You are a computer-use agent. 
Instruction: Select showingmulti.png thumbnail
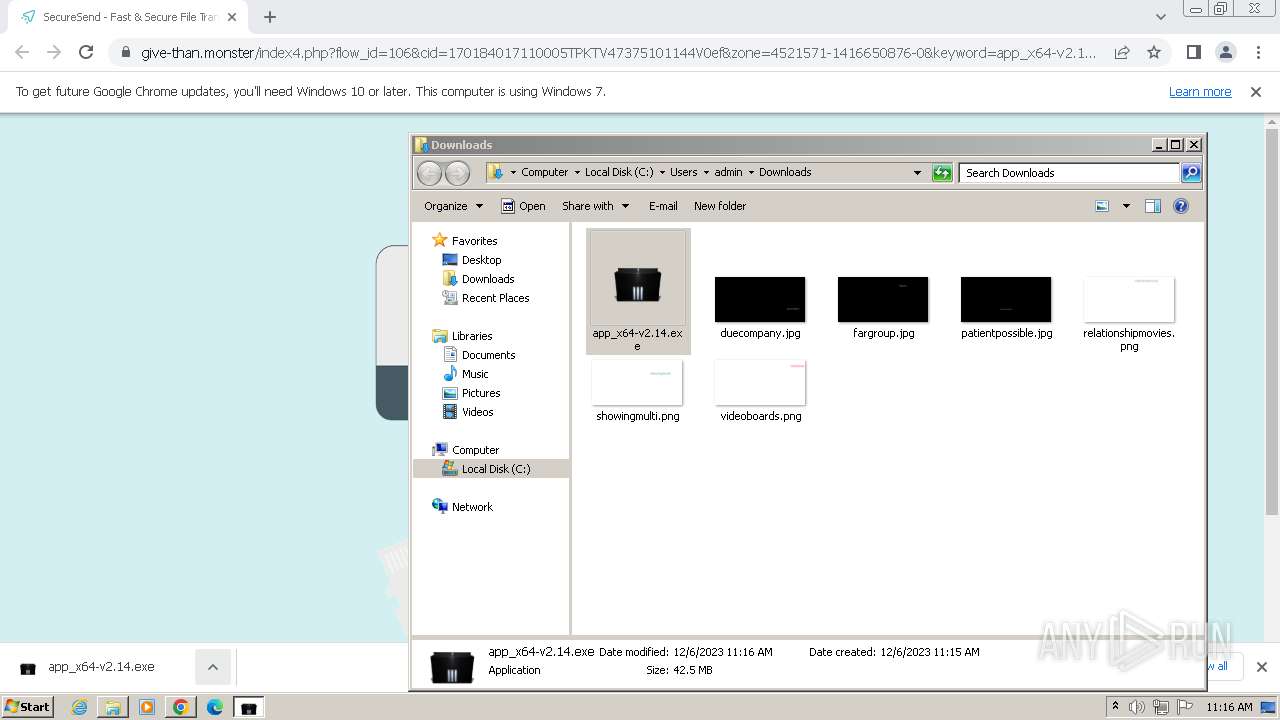coord(637,383)
